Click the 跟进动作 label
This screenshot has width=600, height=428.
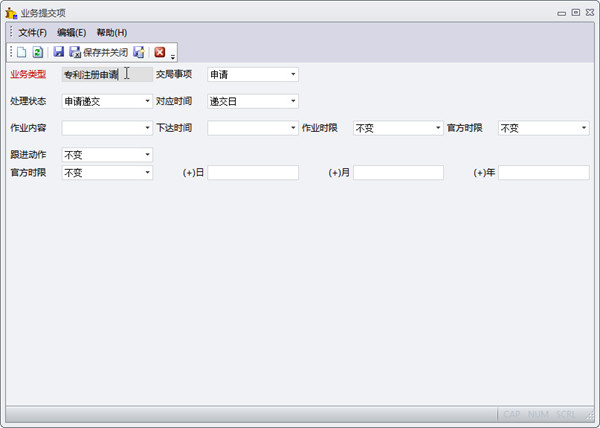pos(28,155)
